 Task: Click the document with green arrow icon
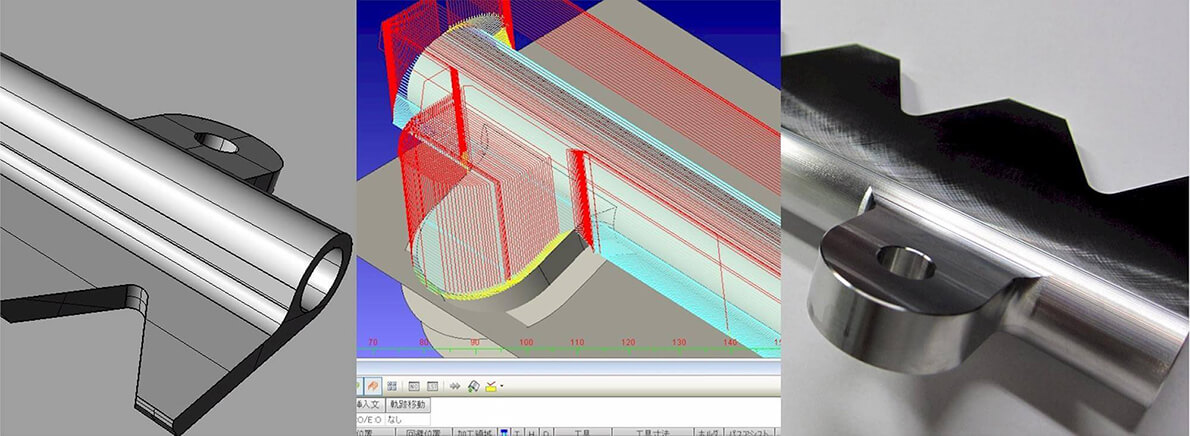[x=474, y=386]
